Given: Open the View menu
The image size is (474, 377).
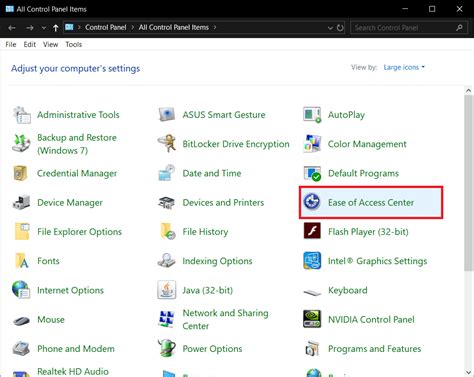Looking at the screenshot, I should (x=50, y=44).
